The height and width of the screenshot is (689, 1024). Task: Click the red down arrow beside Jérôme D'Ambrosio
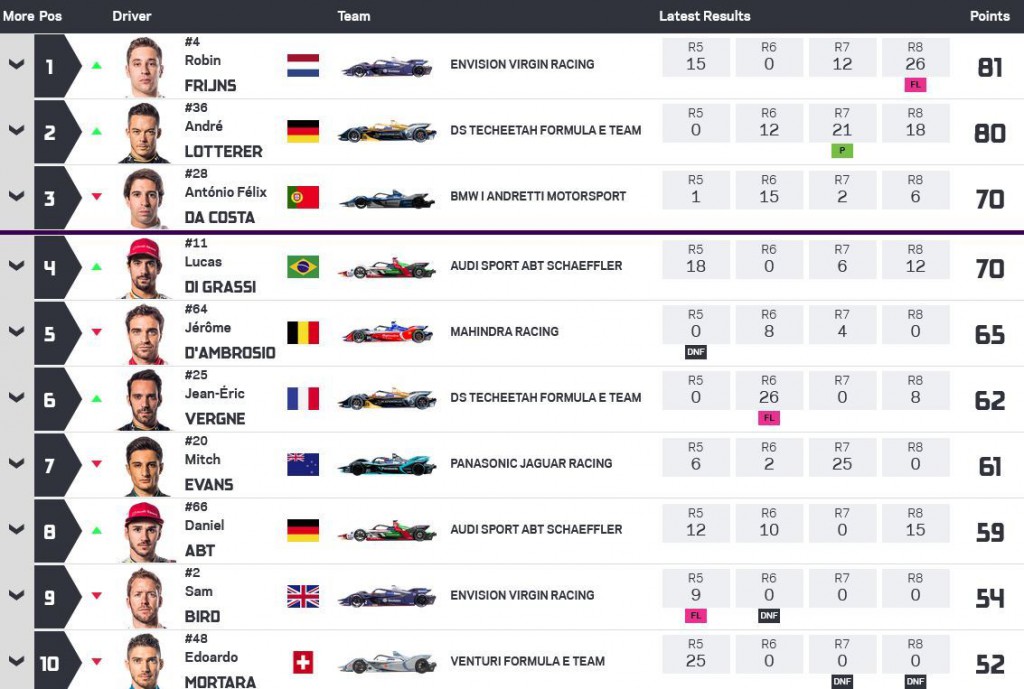[97, 332]
